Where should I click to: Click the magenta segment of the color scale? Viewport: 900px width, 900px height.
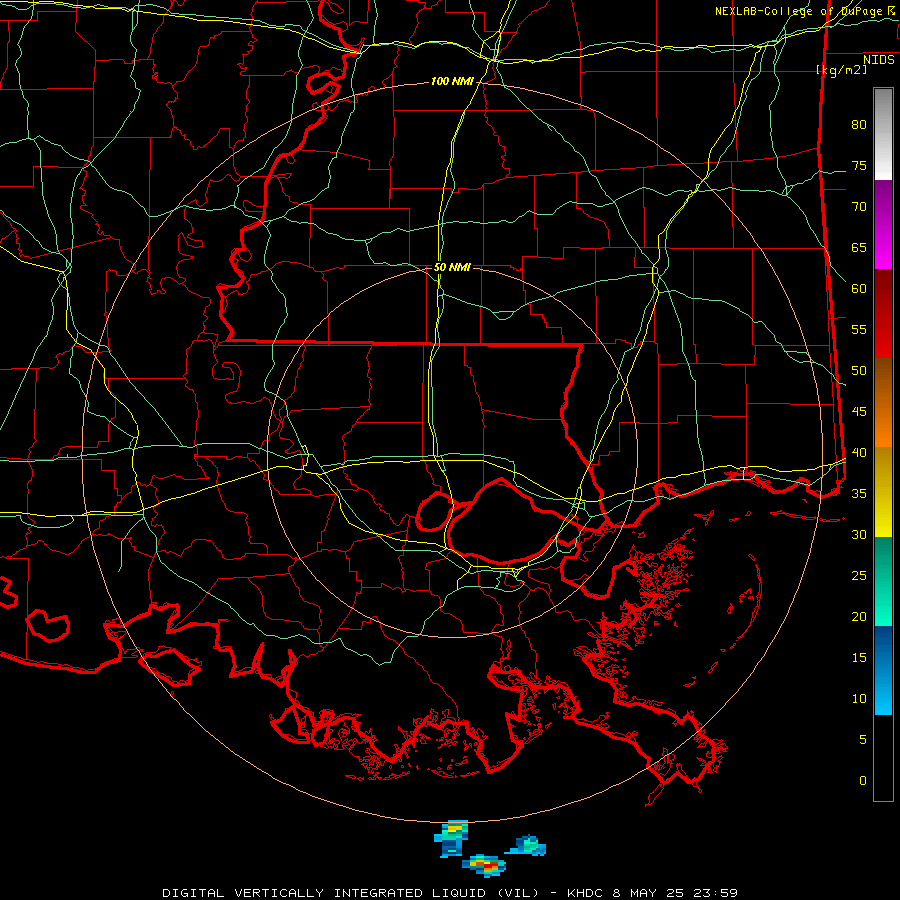coord(883,225)
